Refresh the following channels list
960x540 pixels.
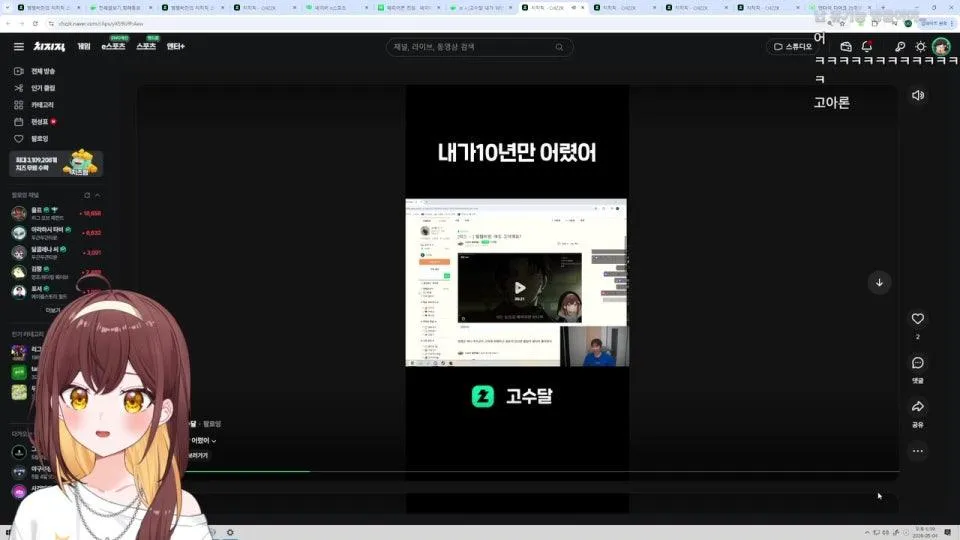click(x=87, y=195)
